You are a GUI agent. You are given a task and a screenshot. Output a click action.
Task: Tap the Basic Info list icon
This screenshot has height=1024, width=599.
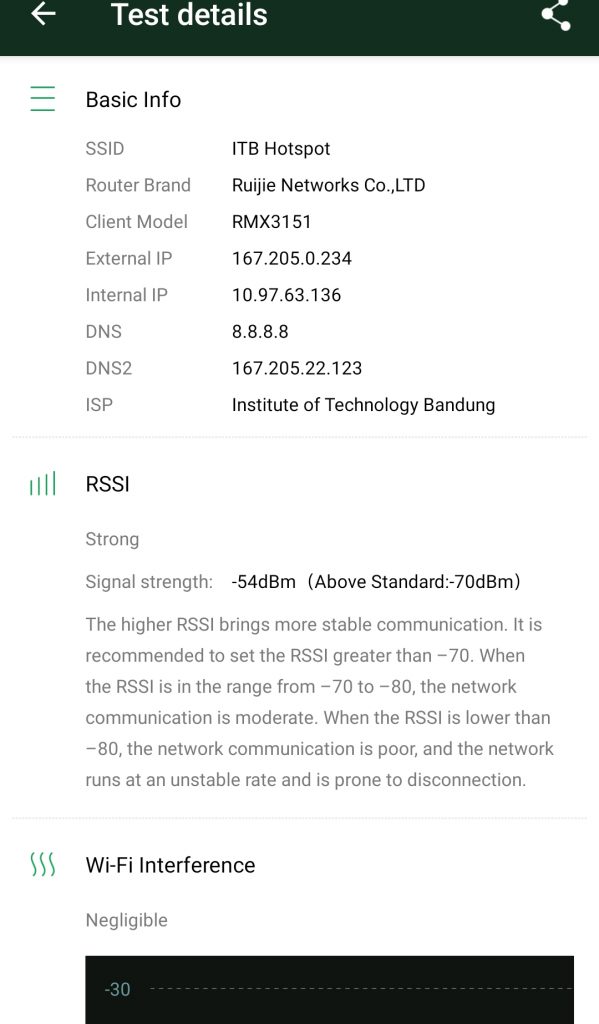pos(42,99)
